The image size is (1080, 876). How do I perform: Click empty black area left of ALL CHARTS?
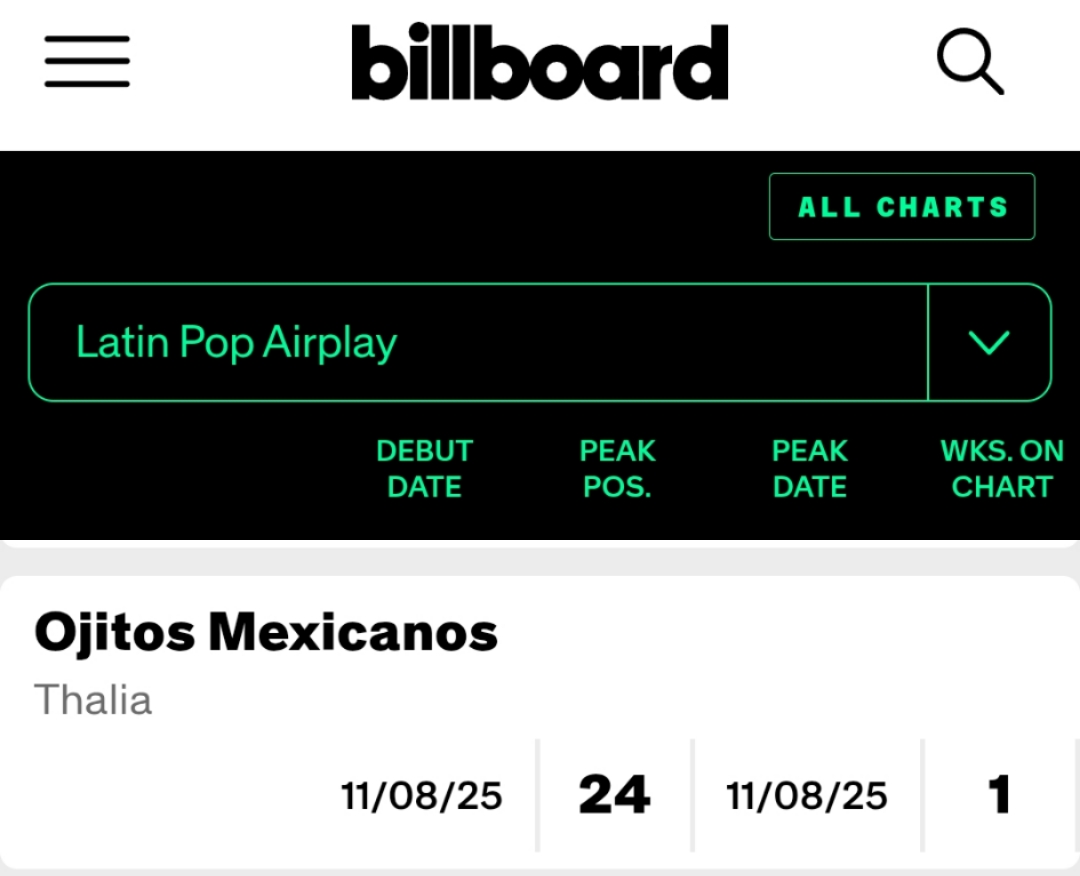point(400,207)
